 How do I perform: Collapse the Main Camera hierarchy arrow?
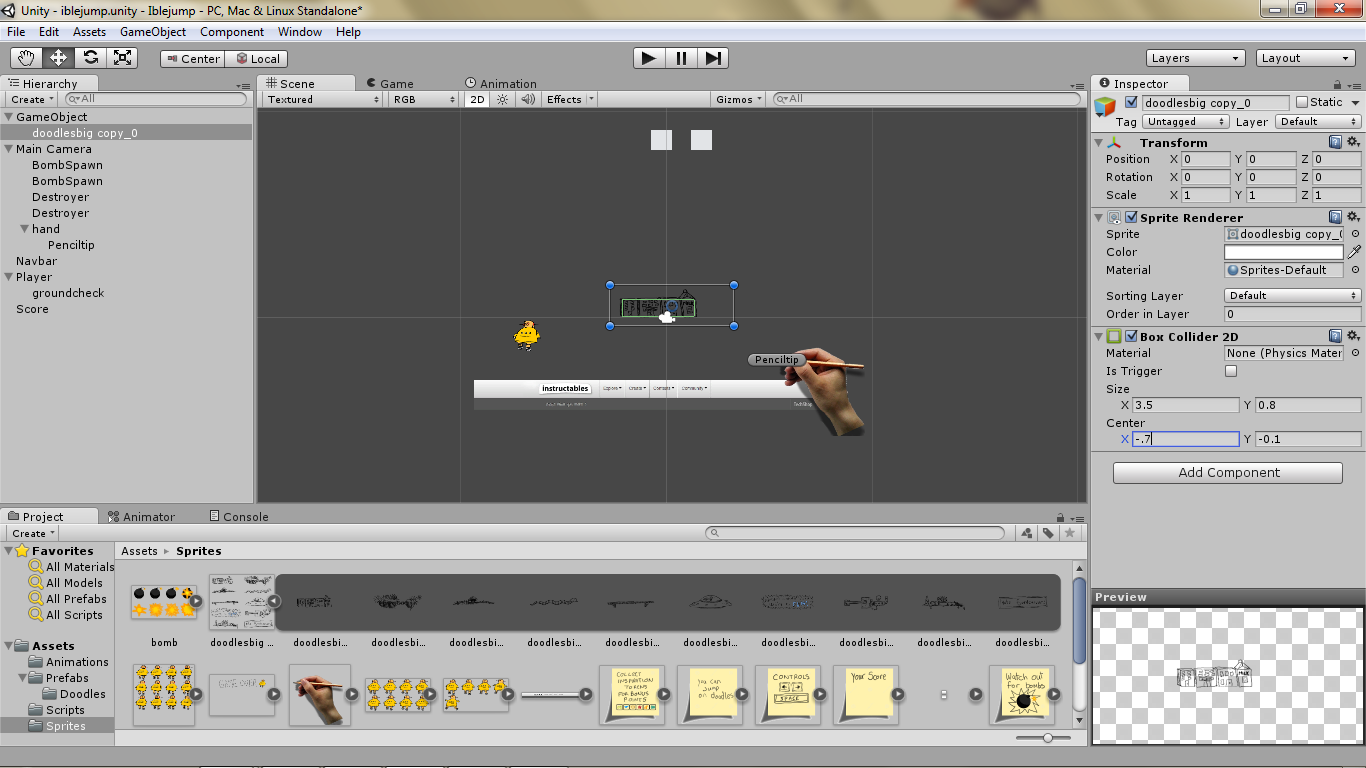click(8, 149)
